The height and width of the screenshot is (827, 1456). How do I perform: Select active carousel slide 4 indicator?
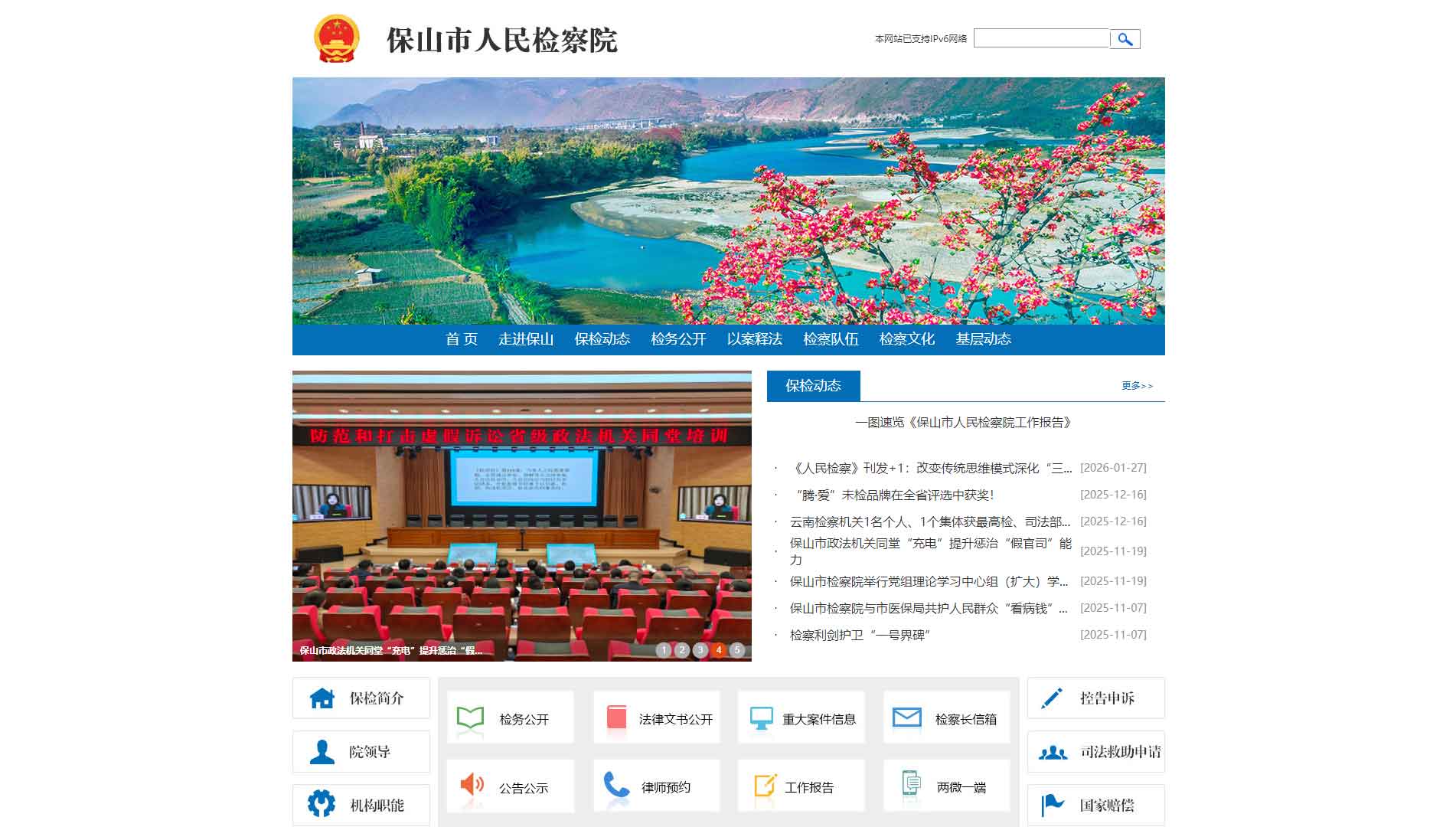click(x=719, y=650)
